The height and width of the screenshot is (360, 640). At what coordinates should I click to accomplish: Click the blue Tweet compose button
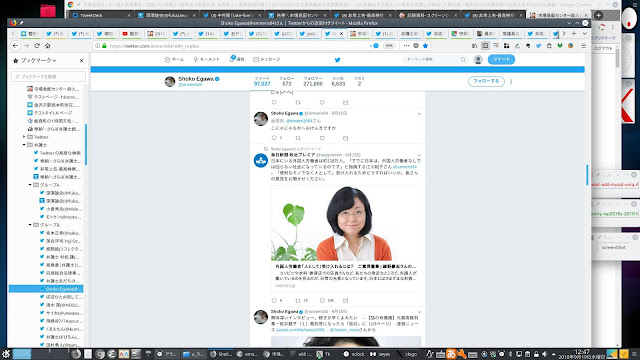pyautogui.click(x=501, y=60)
